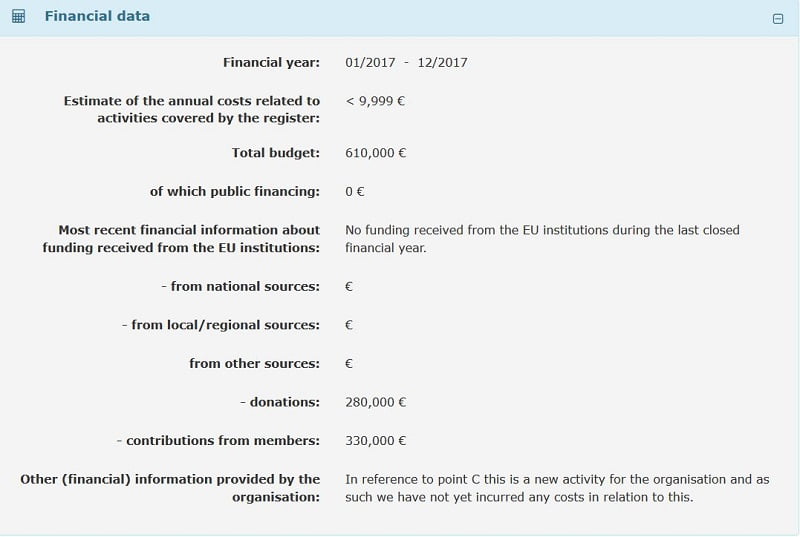The image size is (800, 537).
Task: Click the Financial data section heading
Action: pos(97,16)
